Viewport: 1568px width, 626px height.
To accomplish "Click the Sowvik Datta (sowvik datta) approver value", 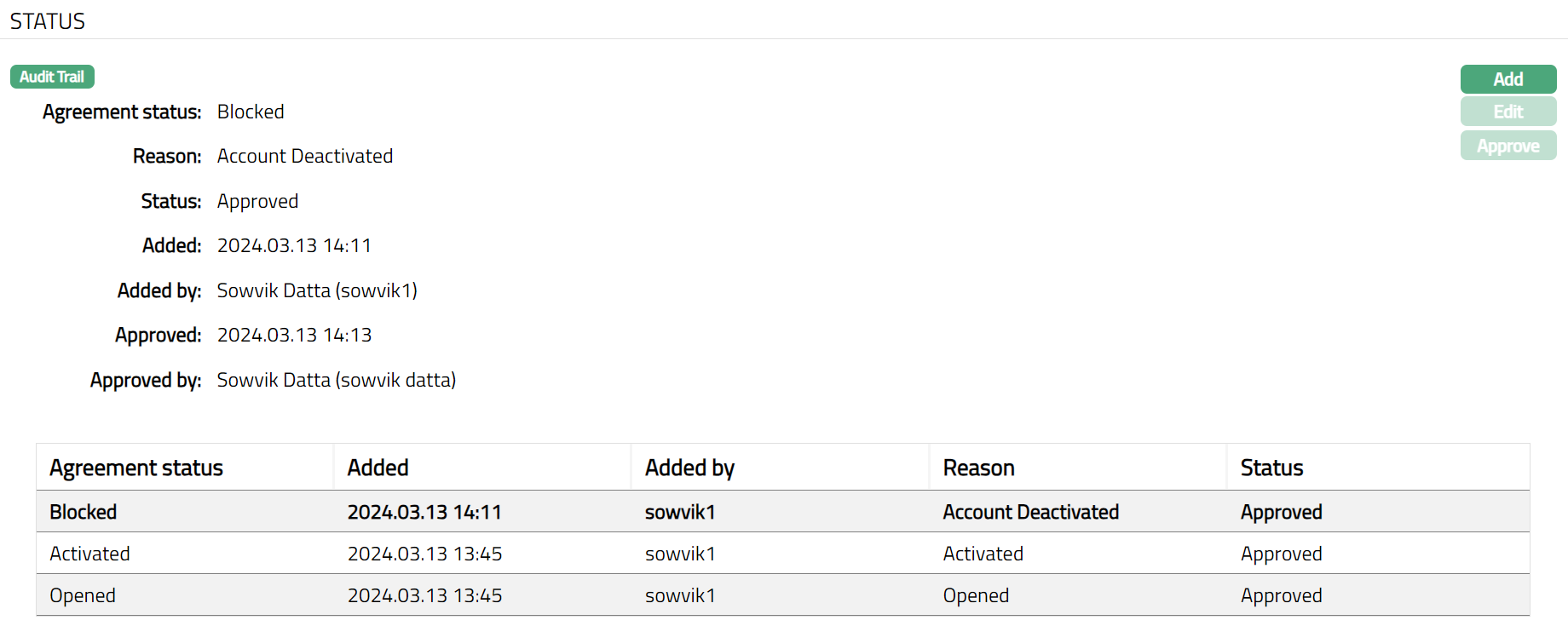I will click(337, 380).
